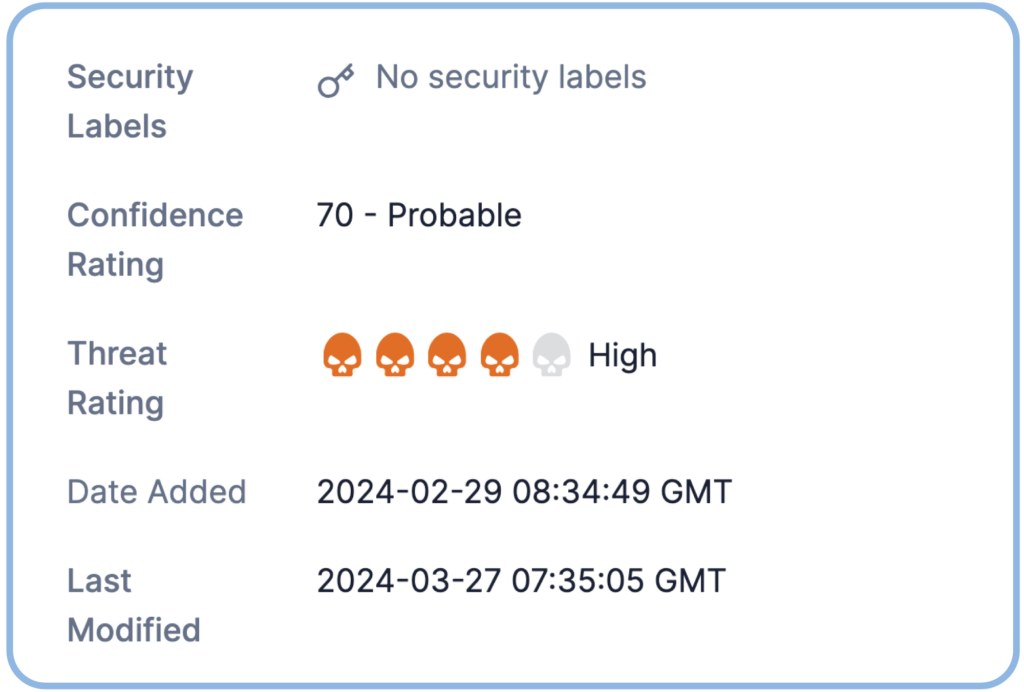Select the second threat rating skull icon
The image size is (1024, 692).
pyautogui.click(x=392, y=355)
